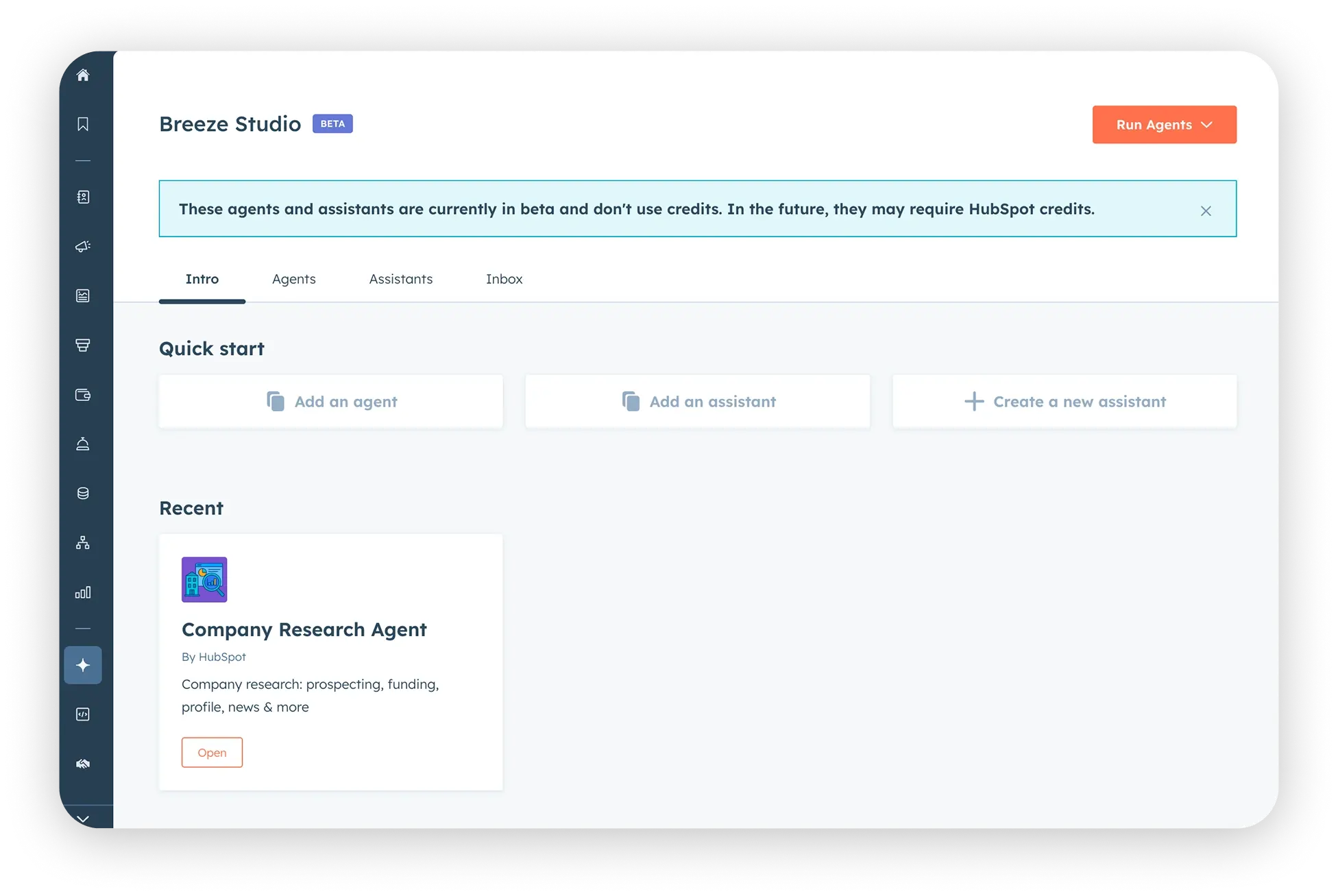This screenshot has height=896, width=1338.
Task: Click the Quick start heading
Action: pos(212,349)
